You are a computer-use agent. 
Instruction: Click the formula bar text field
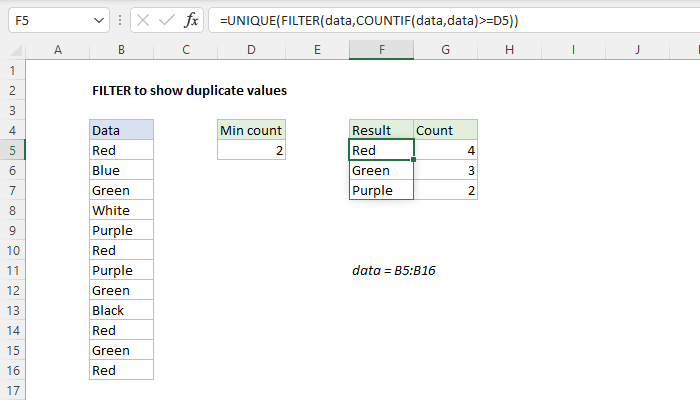click(450, 20)
